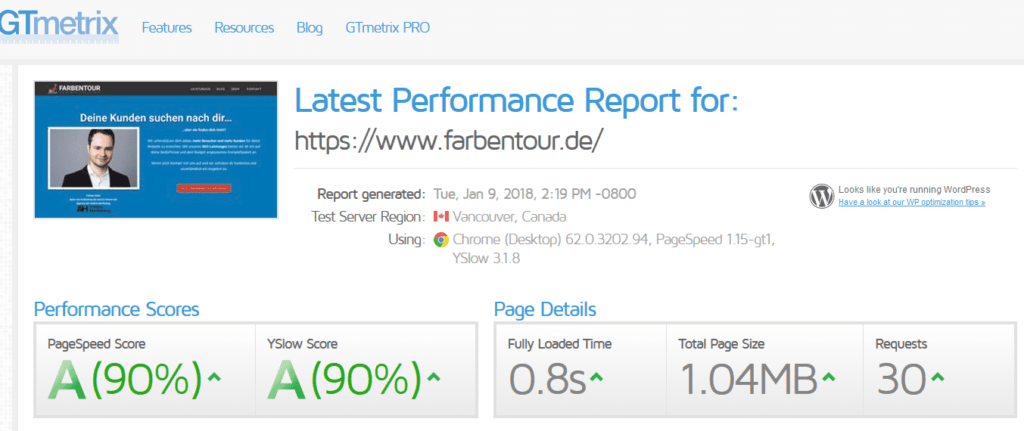Open the Resources menu item
1024x431 pixels.
(x=244, y=28)
